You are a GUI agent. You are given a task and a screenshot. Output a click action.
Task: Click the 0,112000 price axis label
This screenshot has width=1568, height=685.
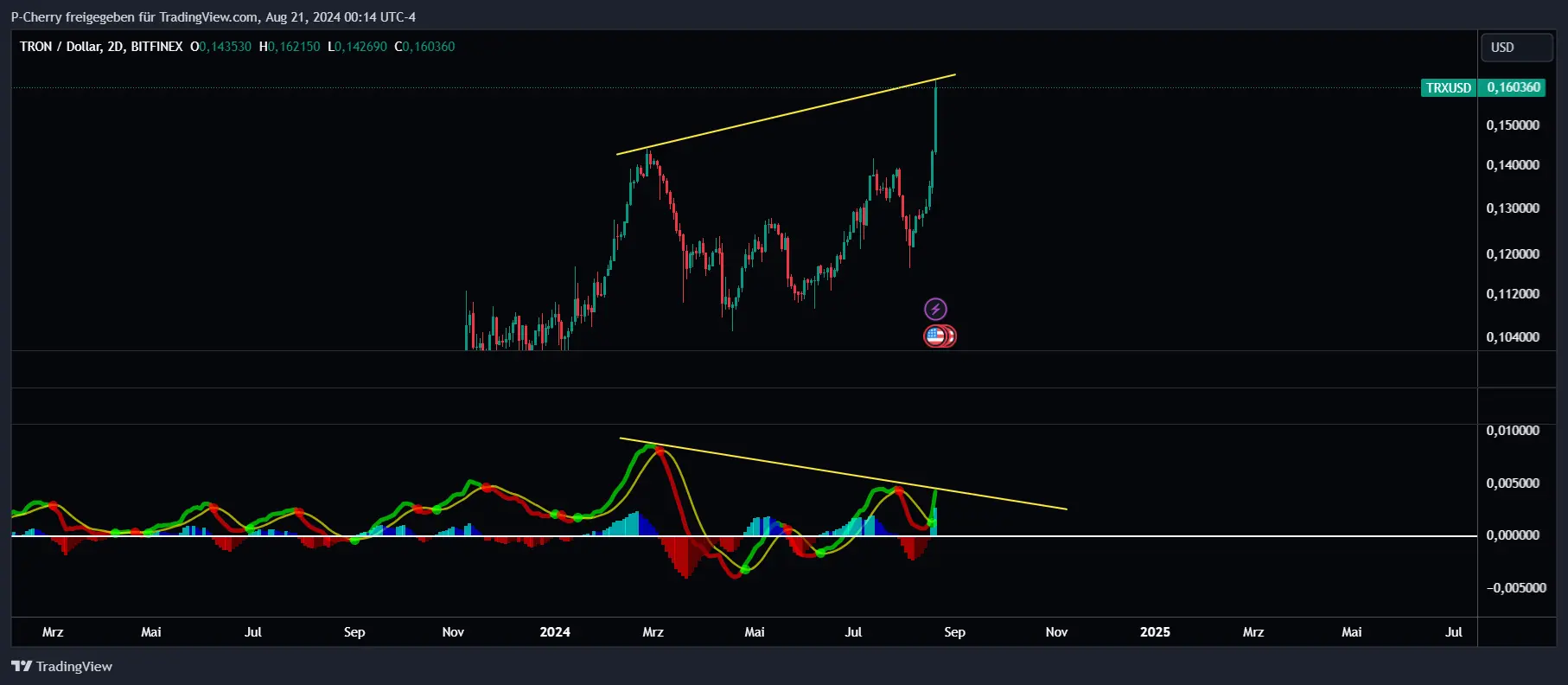[1513, 294]
